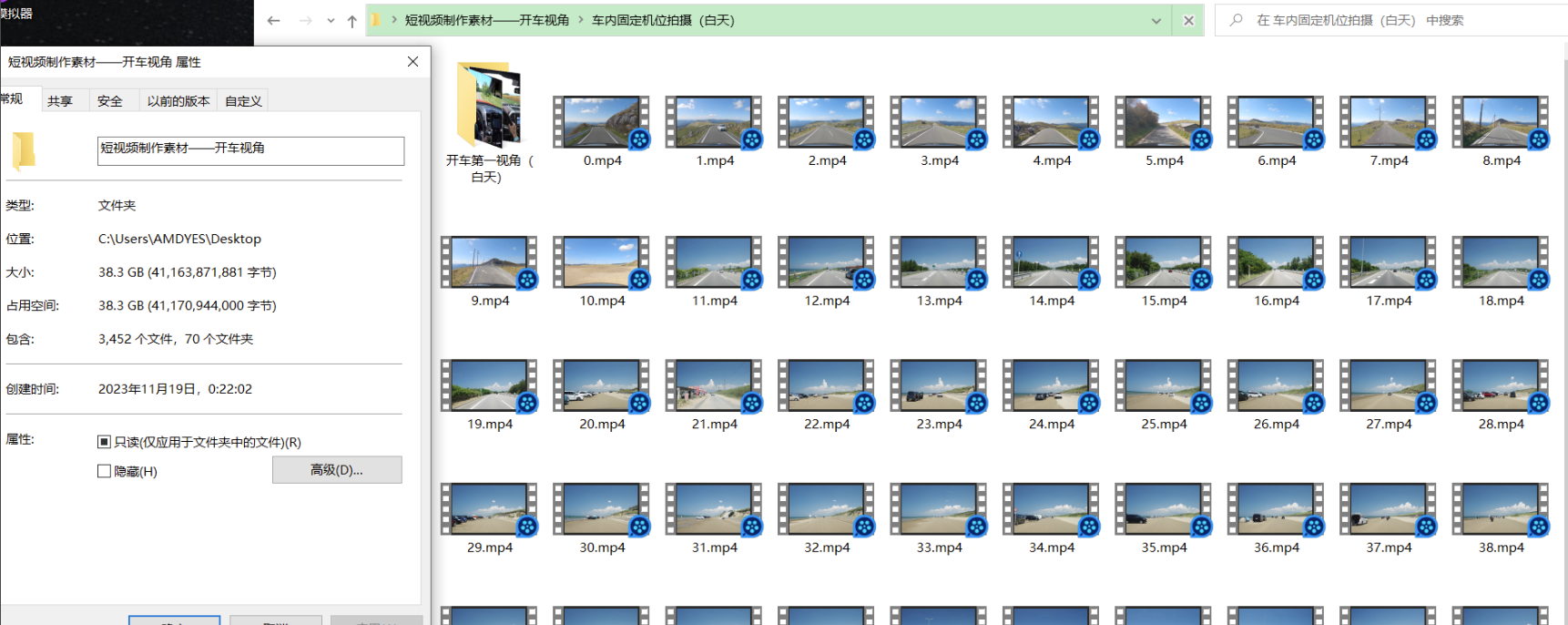Switch to the 共享 tab
1568x625 pixels.
pos(60,101)
